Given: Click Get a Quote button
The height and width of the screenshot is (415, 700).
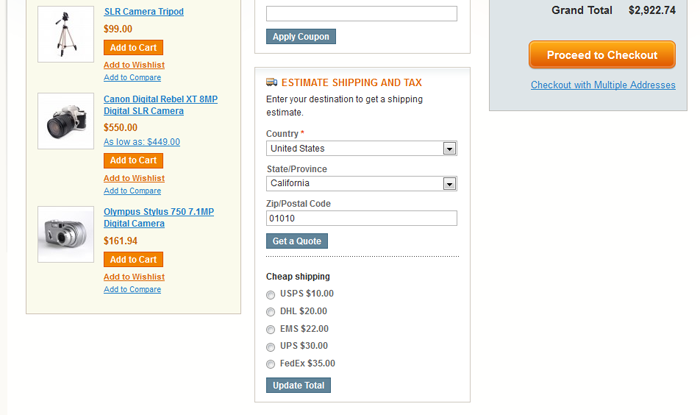Looking at the screenshot, I should 297,241.
